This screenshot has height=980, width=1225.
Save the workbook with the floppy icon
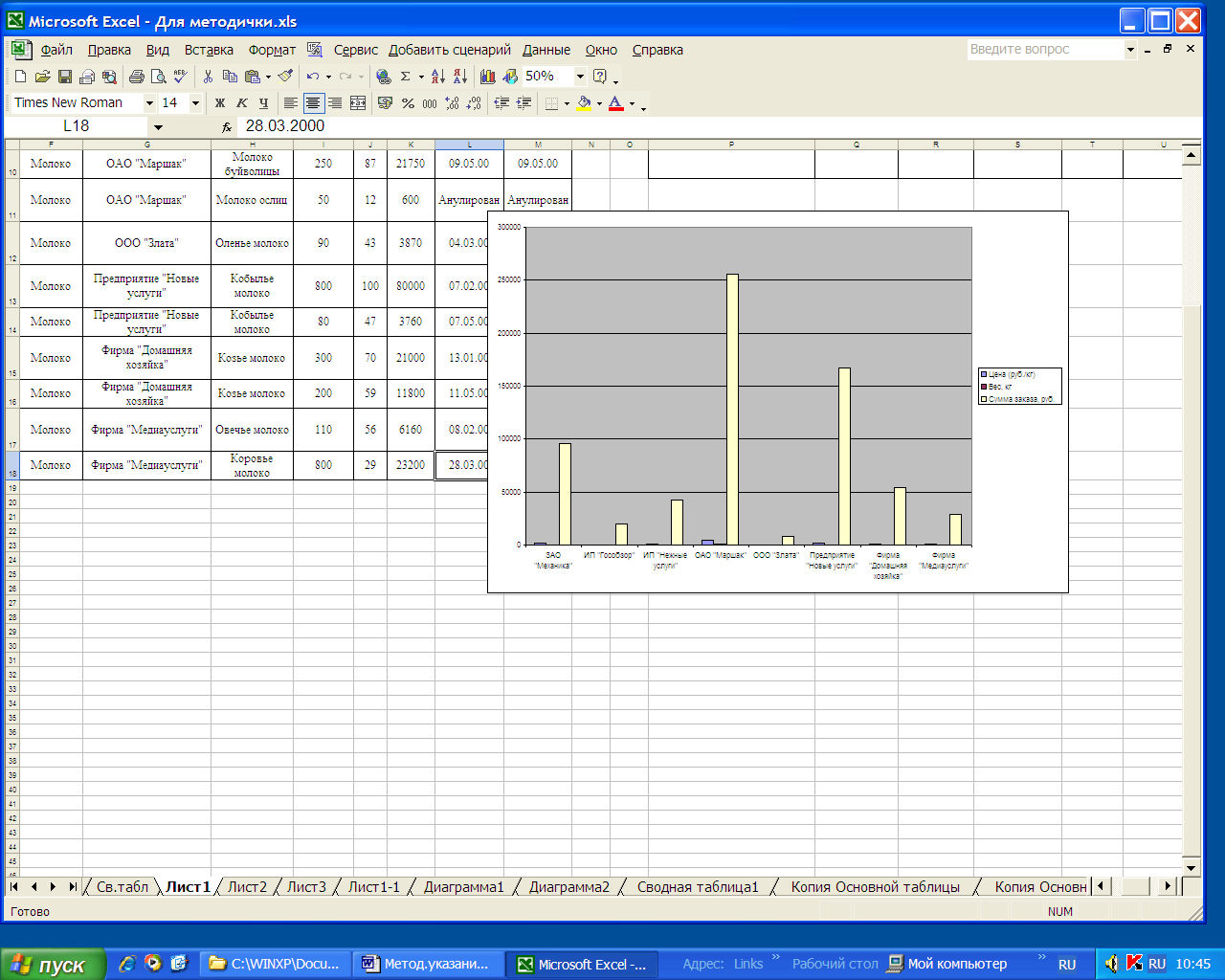pos(65,77)
